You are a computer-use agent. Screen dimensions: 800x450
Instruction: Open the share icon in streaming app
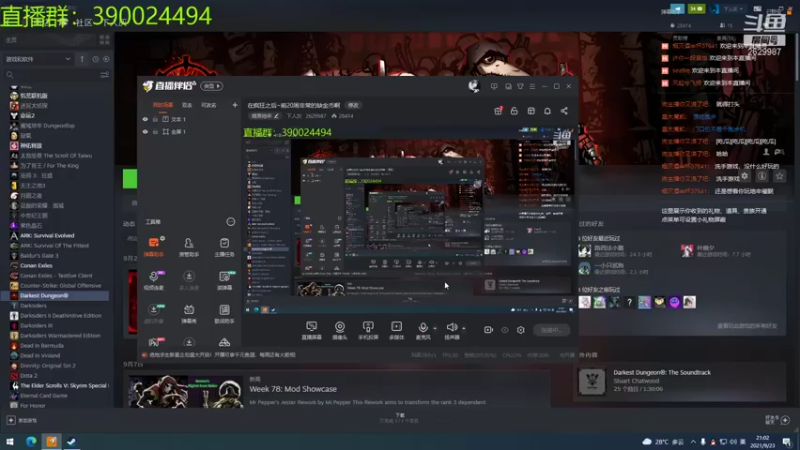[564, 111]
